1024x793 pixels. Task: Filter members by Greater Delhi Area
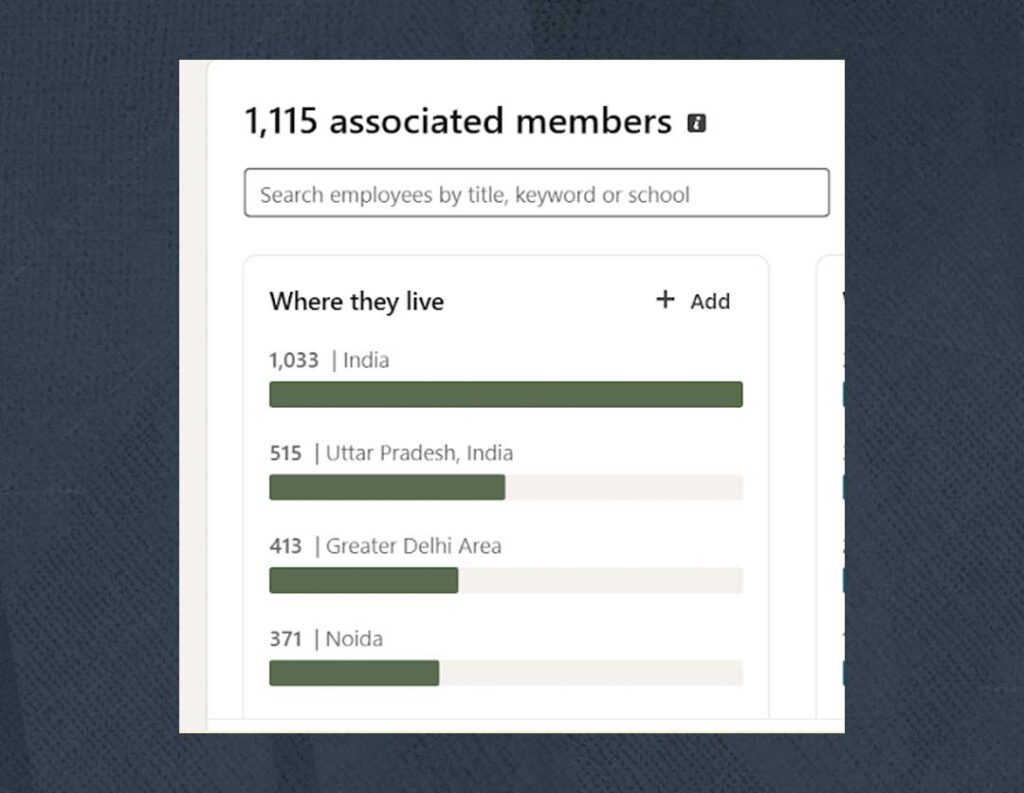pyautogui.click(x=415, y=546)
